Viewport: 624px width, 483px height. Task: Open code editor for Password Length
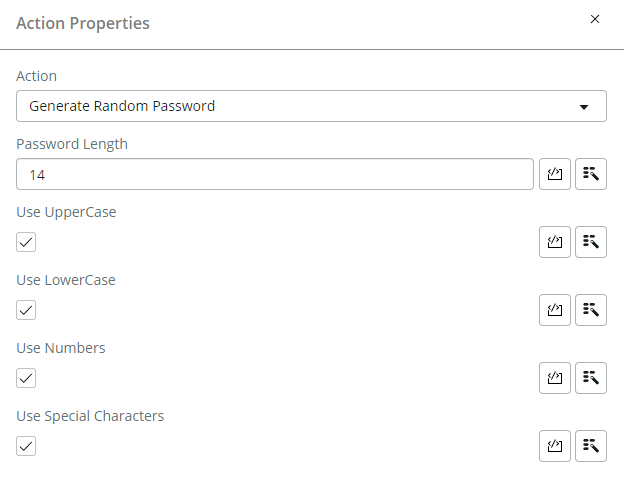(x=555, y=174)
